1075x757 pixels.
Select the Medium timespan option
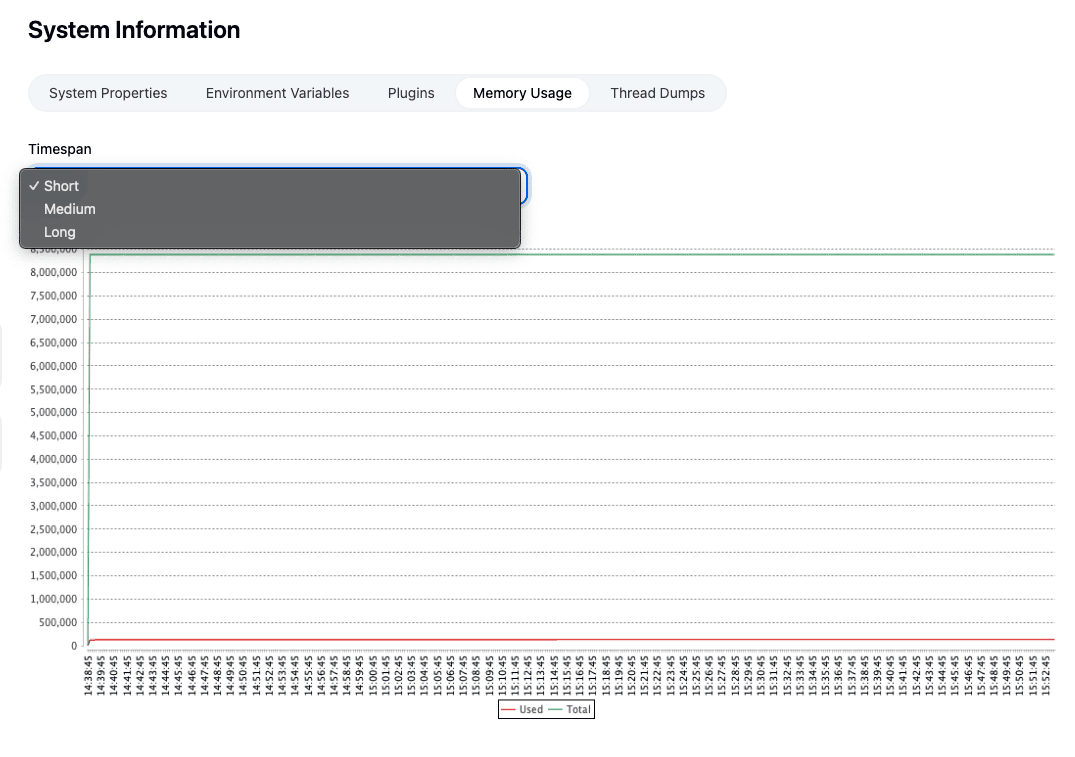point(68,209)
